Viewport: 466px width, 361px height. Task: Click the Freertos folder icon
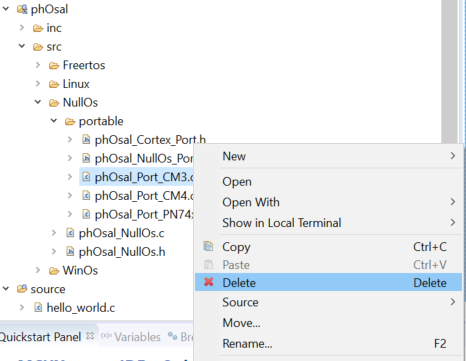(54, 65)
